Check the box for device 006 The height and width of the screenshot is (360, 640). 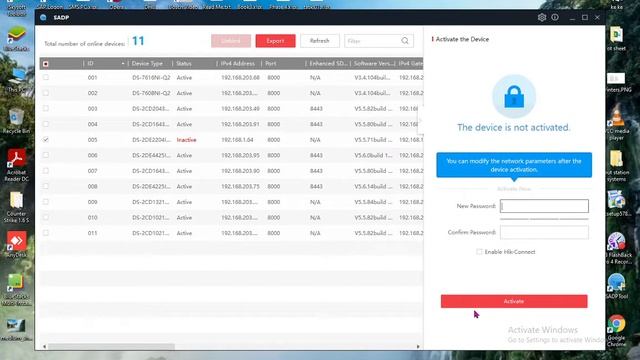[x=46, y=155]
